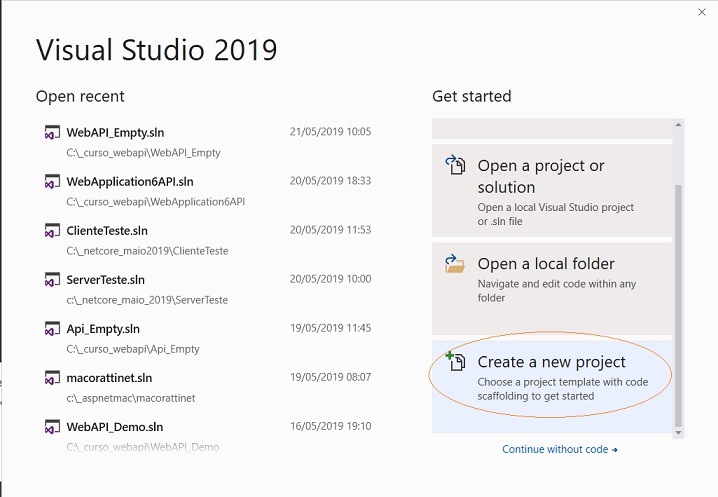Click the macorattinet.sln solution icon
The height and width of the screenshot is (497, 718).
[x=52, y=377]
